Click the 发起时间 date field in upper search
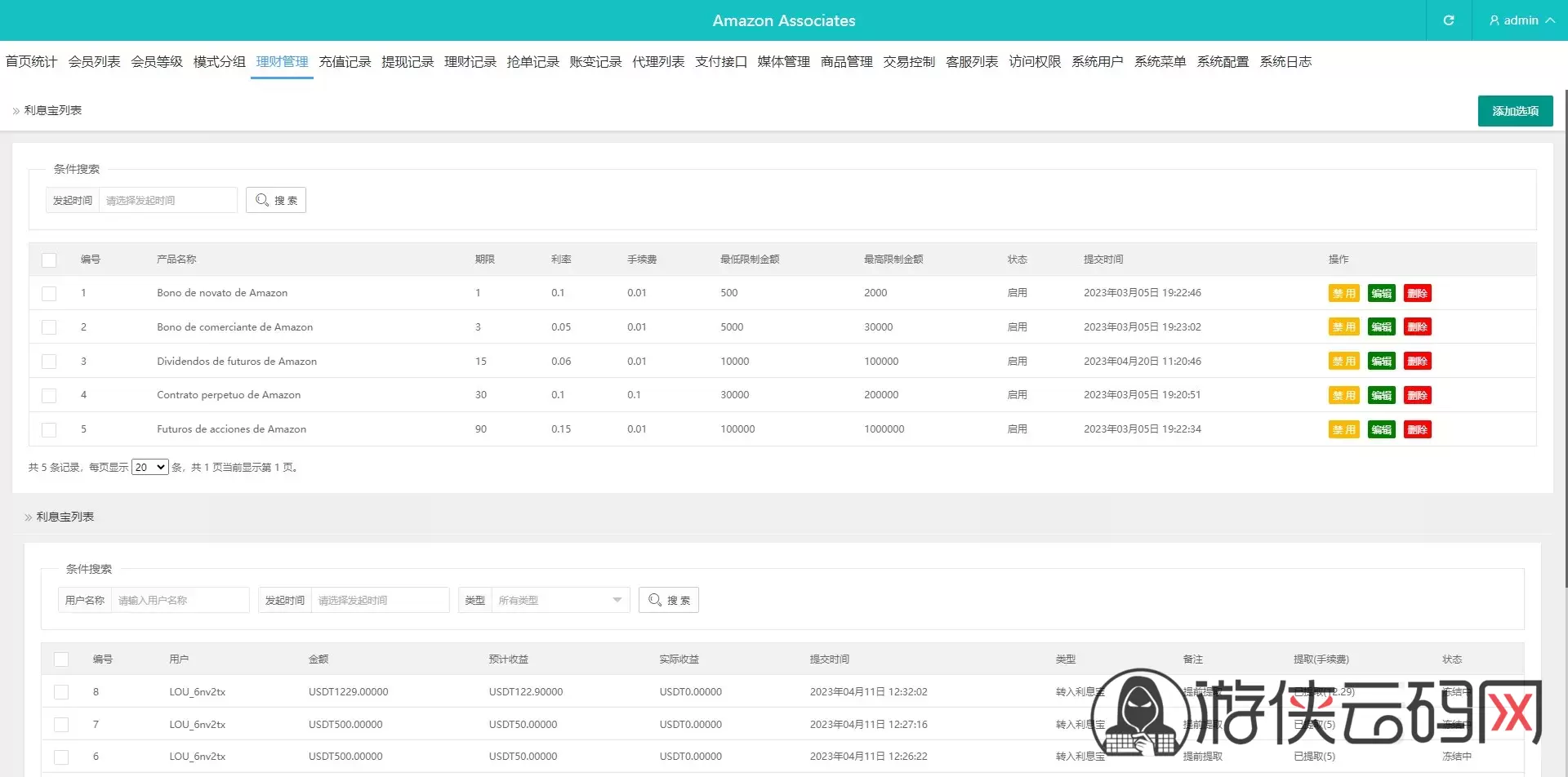 [167, 200]
